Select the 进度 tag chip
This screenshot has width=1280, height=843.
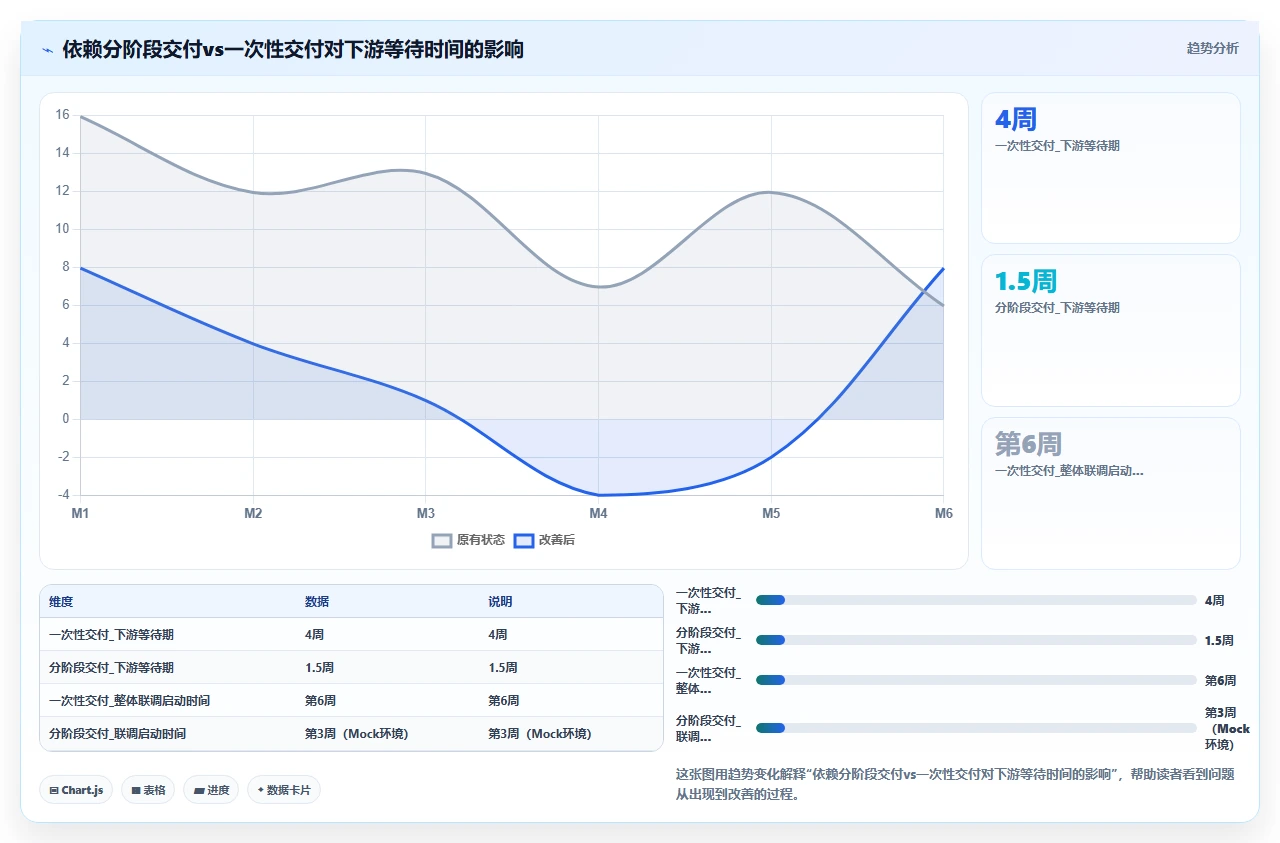pyautogui.click(x=211, y=790)
